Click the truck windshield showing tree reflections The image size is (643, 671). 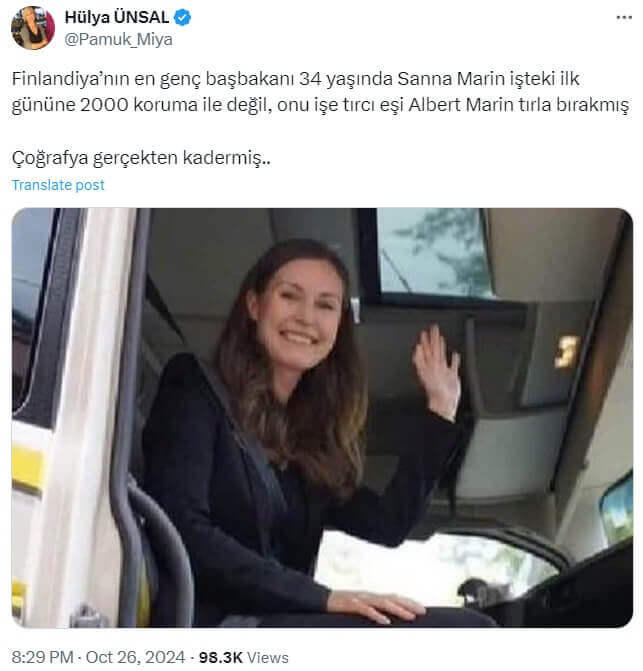click(x=433, y=252)
